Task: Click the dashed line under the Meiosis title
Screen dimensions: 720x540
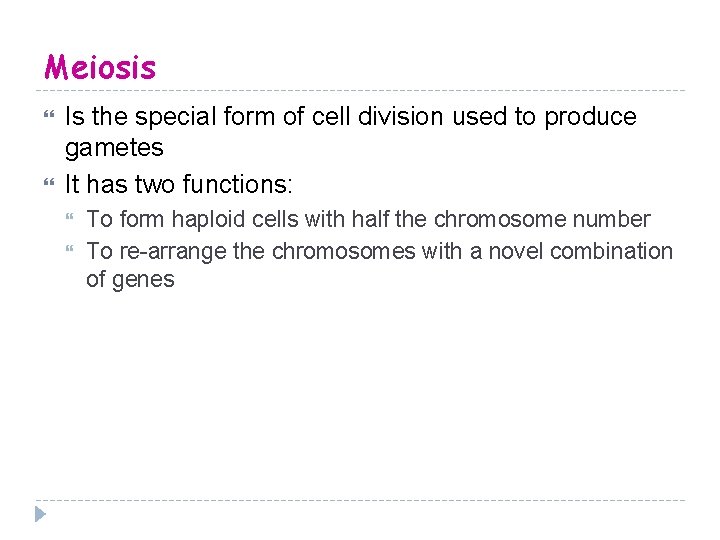Action: [x=360, y=91]
